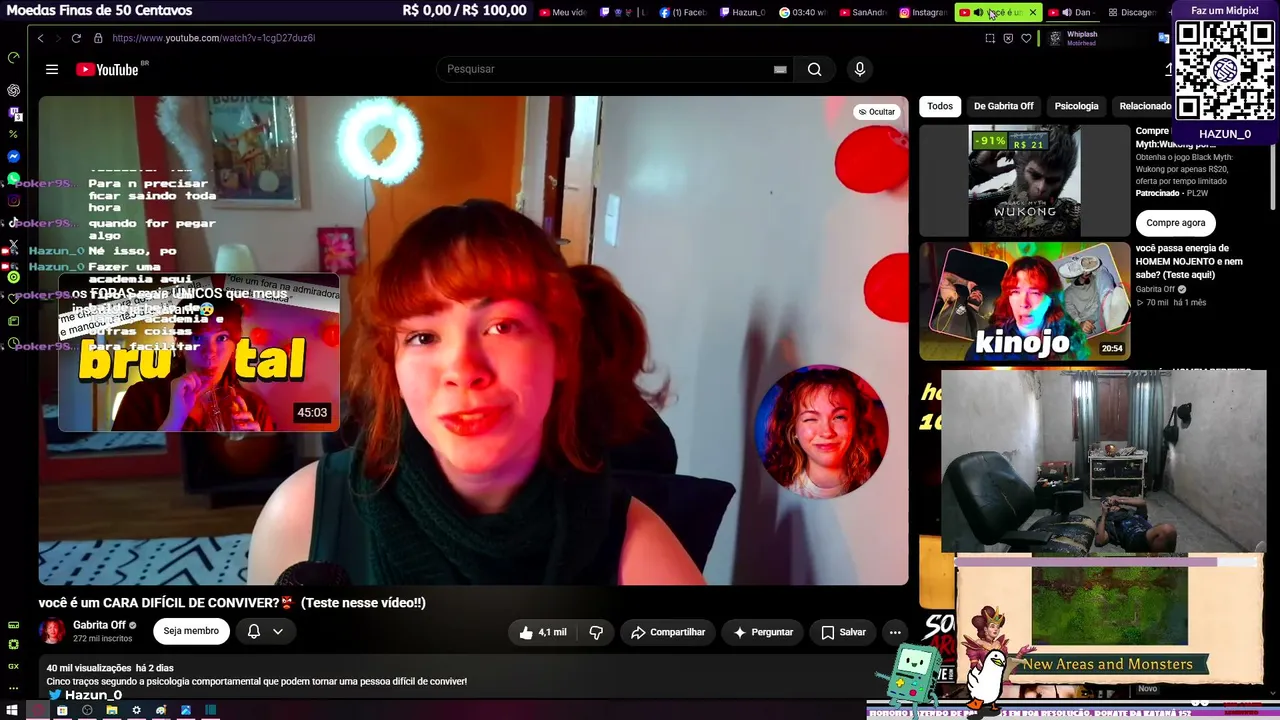
Task: Open WhatsApp in the Opera GX sidebar
Action: point(13,179)
